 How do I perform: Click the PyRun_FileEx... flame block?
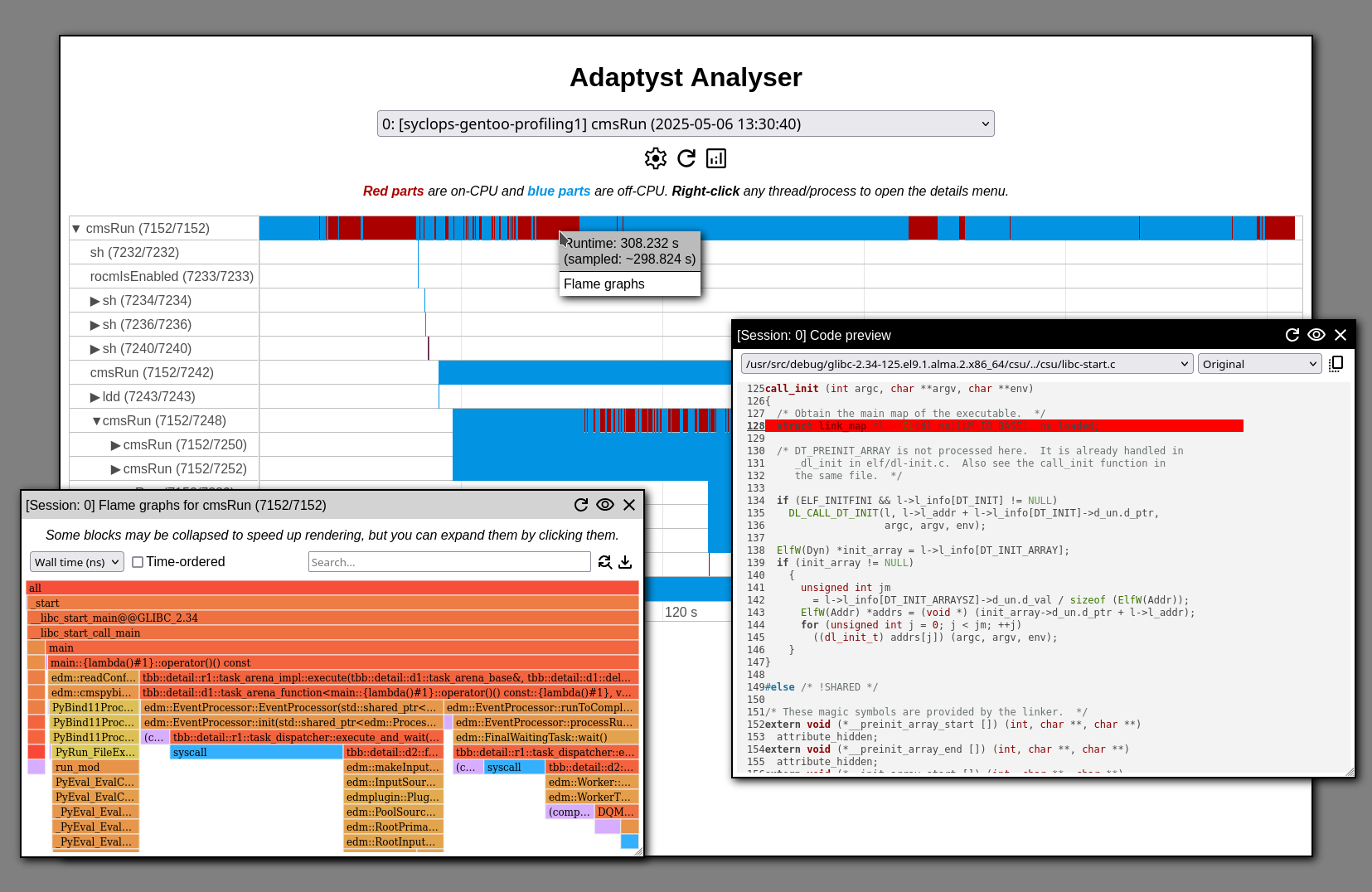click(96, 752)
